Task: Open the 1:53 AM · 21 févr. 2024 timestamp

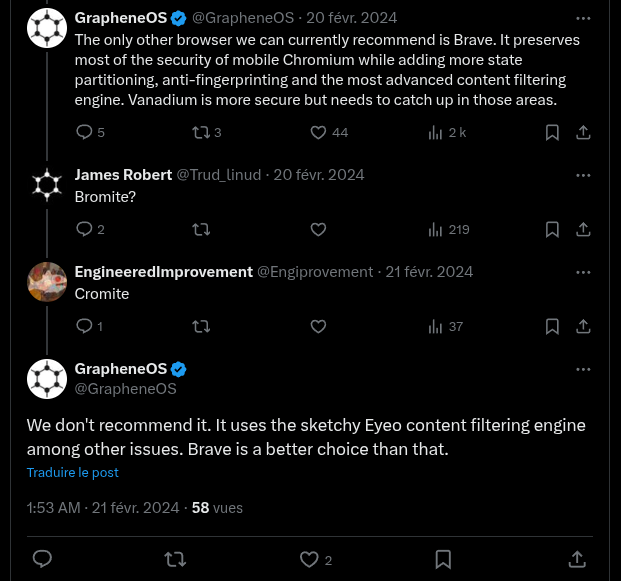Action: (103, 508)
